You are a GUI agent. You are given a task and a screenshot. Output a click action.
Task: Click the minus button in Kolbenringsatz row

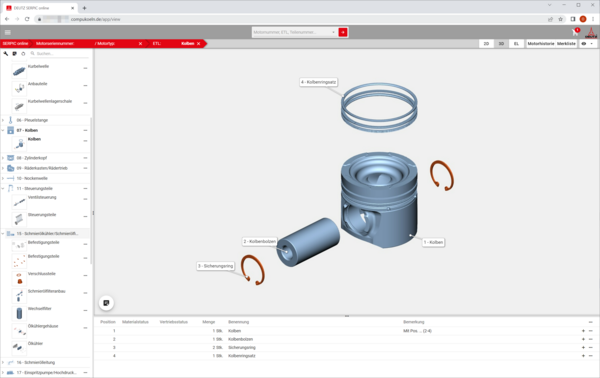click(x=590, y=356)
